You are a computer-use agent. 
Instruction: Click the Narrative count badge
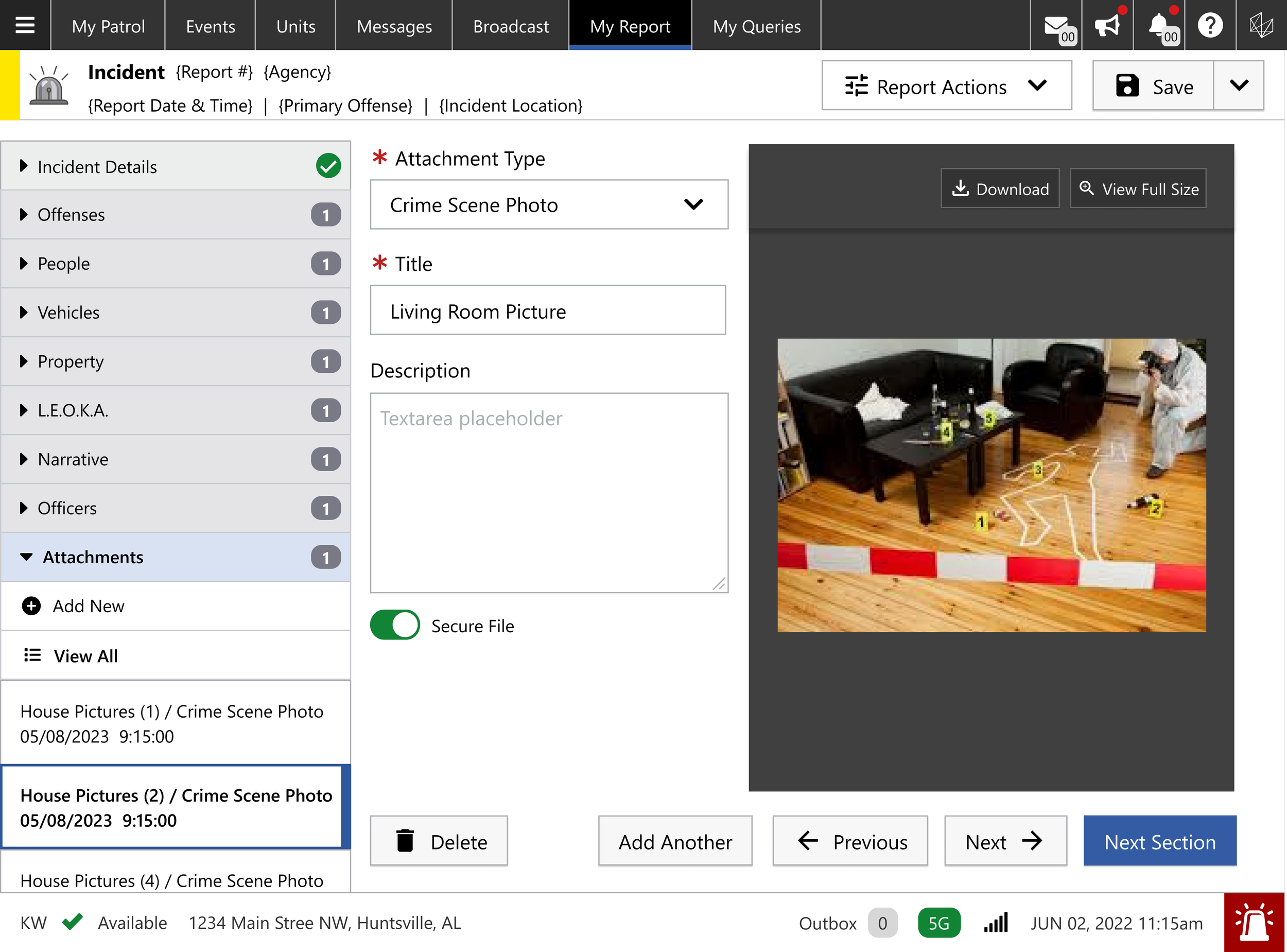pos(326,460)
